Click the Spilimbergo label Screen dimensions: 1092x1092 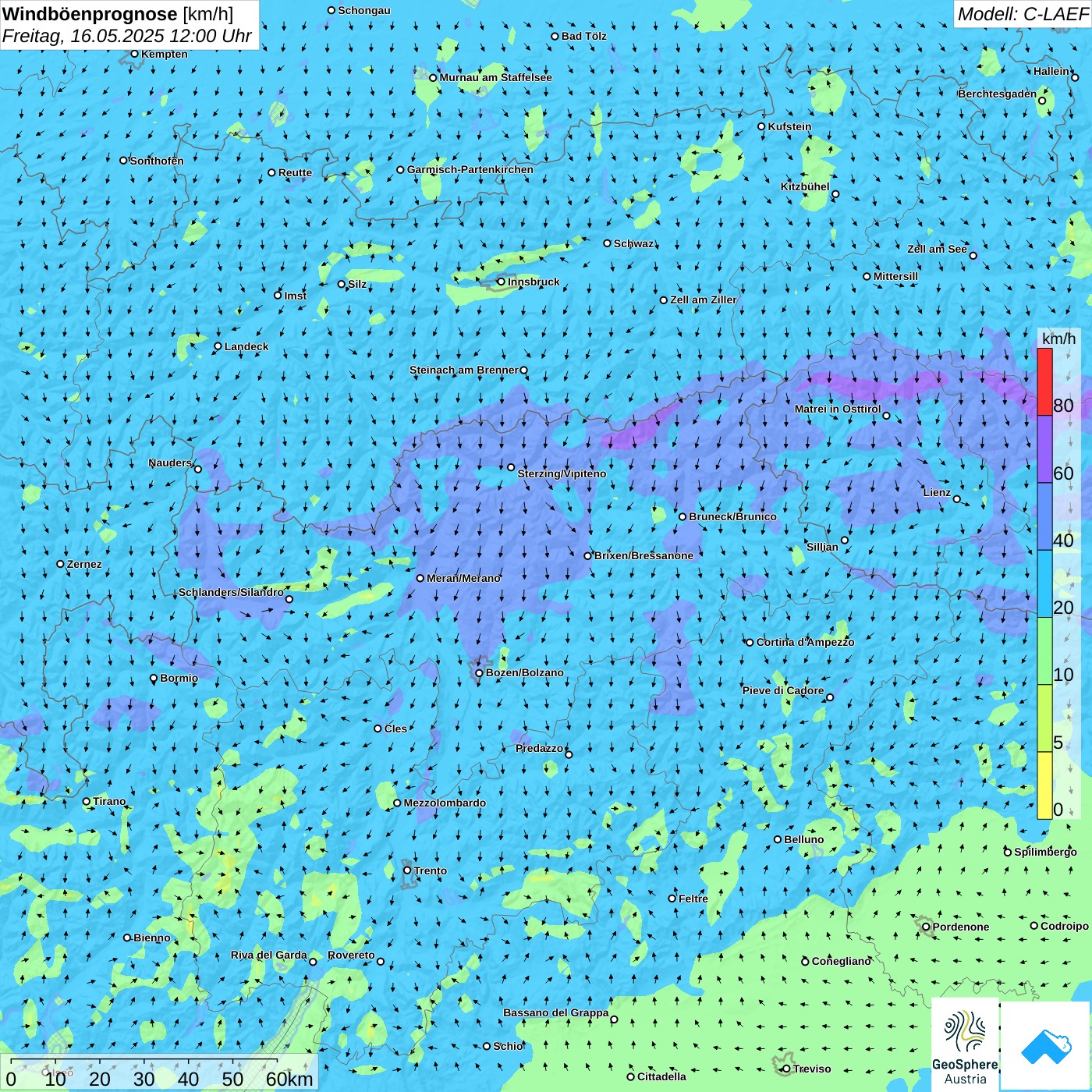point(1045,852)
